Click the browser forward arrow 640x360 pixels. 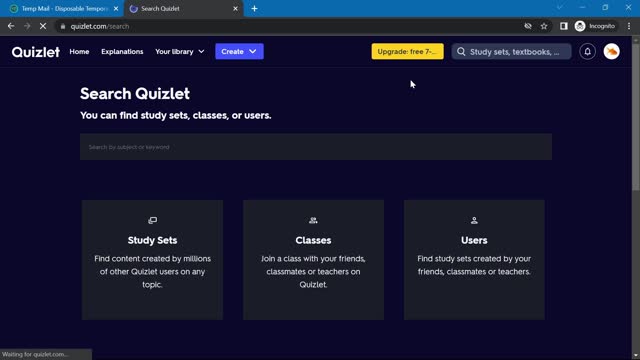[27, 26]
